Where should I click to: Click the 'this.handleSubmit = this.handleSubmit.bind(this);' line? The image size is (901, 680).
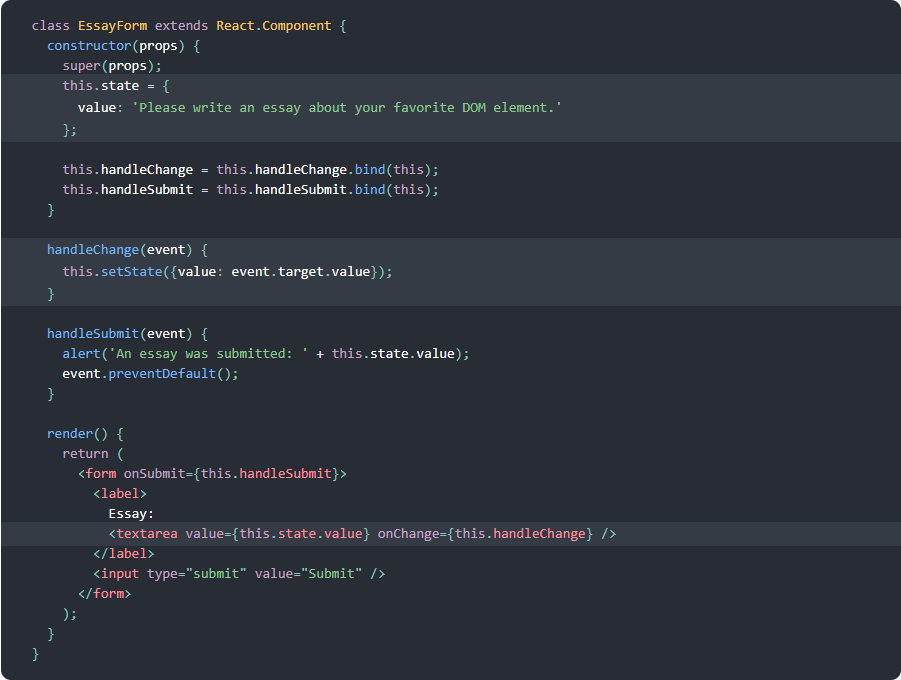(251, 190)
